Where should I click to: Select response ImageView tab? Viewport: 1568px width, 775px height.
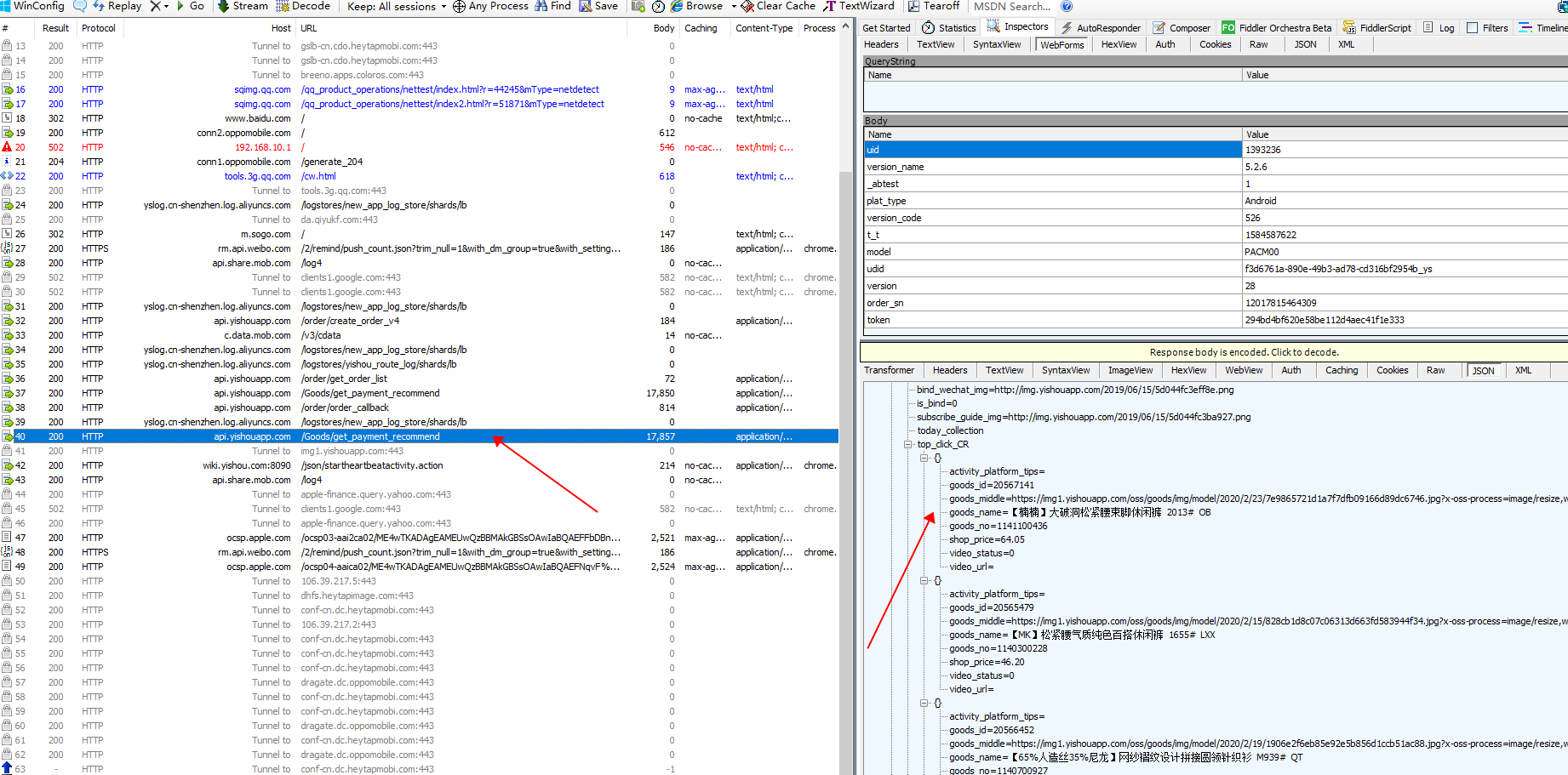pyautogui.click(x=1130, y=371)
